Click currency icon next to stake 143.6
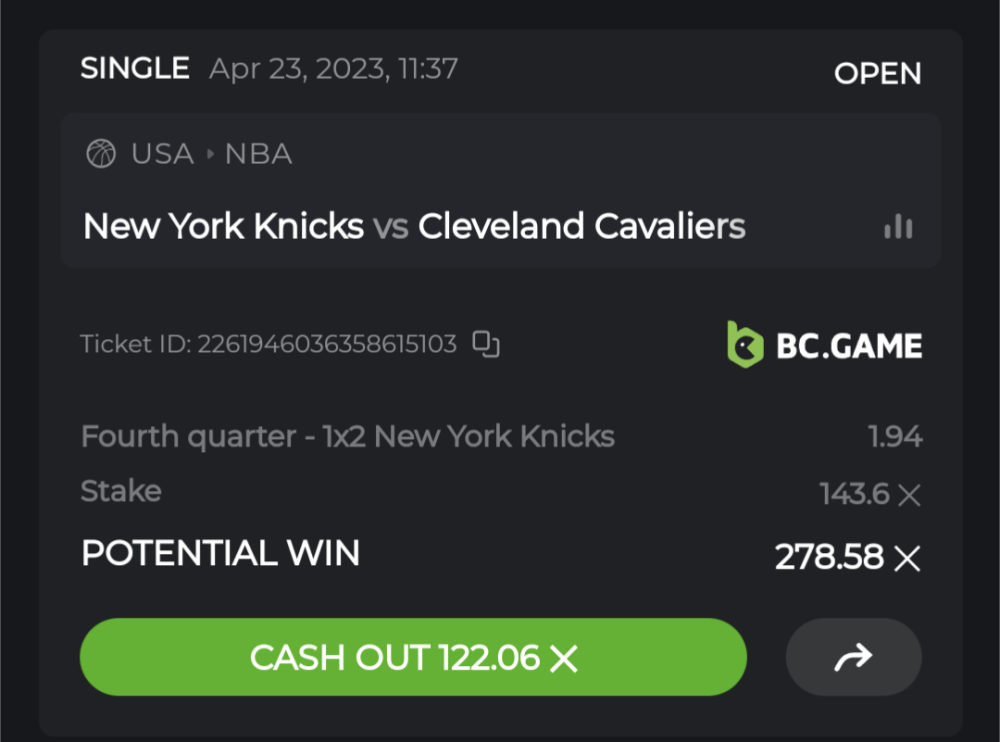1000x742 pixels. pyautogui.click(x=908, y=493)
